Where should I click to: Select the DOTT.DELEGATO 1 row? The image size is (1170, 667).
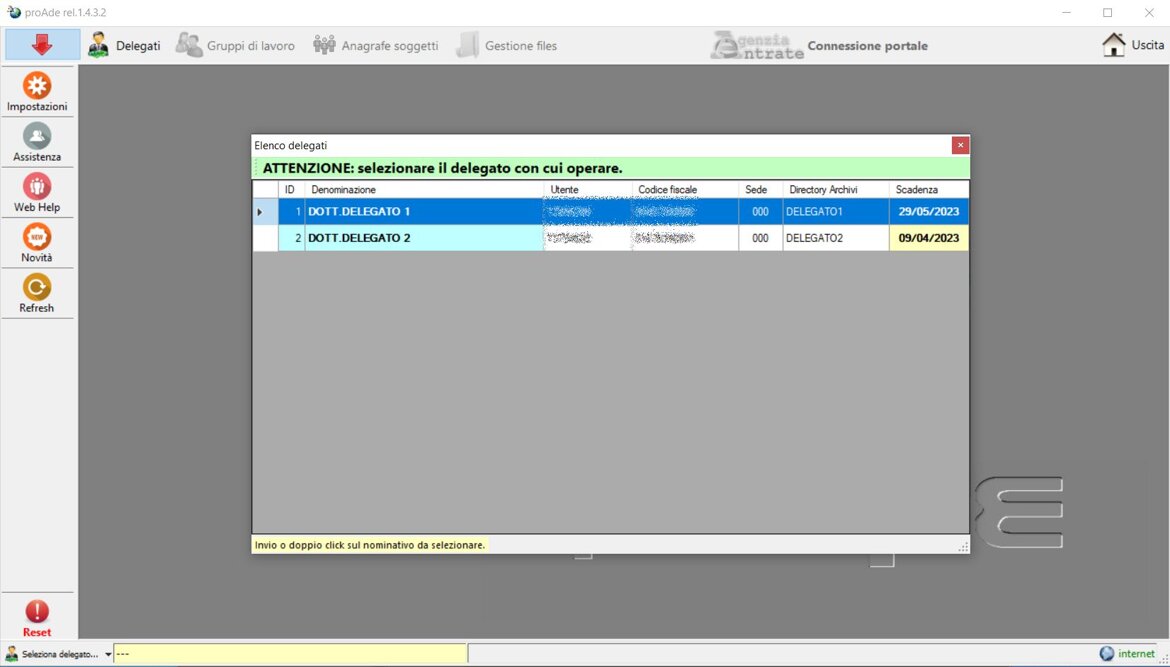(424, 212)
